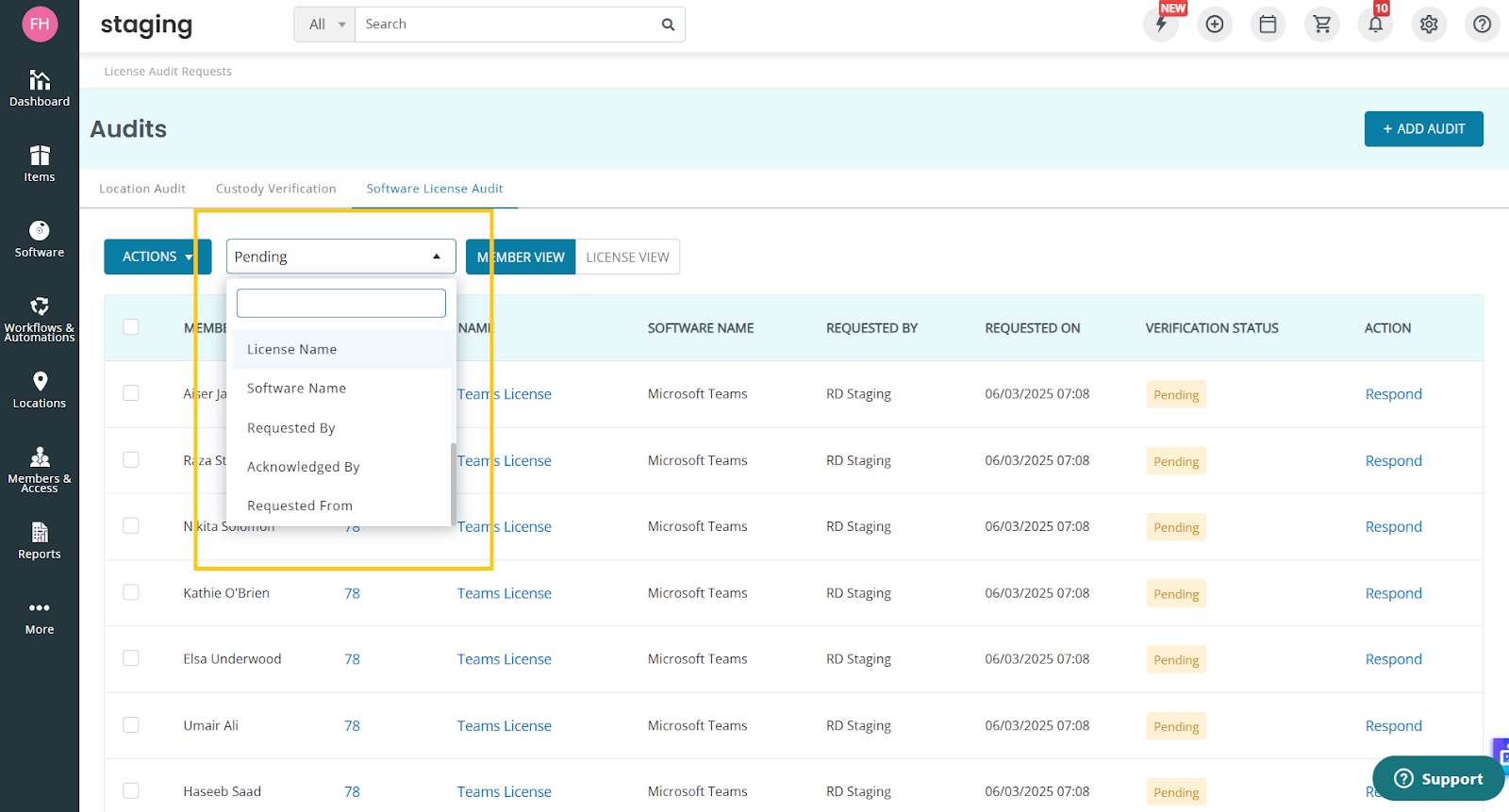Click the dropdown list scrollbar
The image size is (1509, 812).
(454, 483)
